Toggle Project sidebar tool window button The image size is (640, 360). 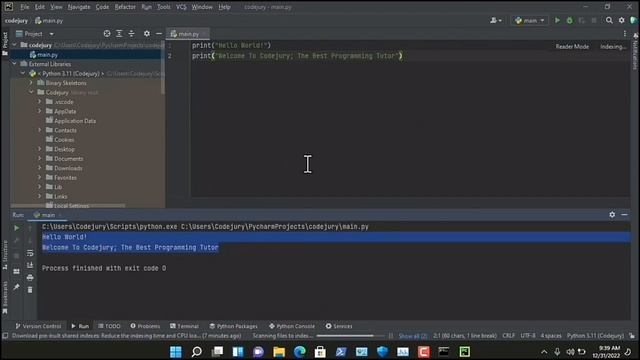(x=5, y=44)
